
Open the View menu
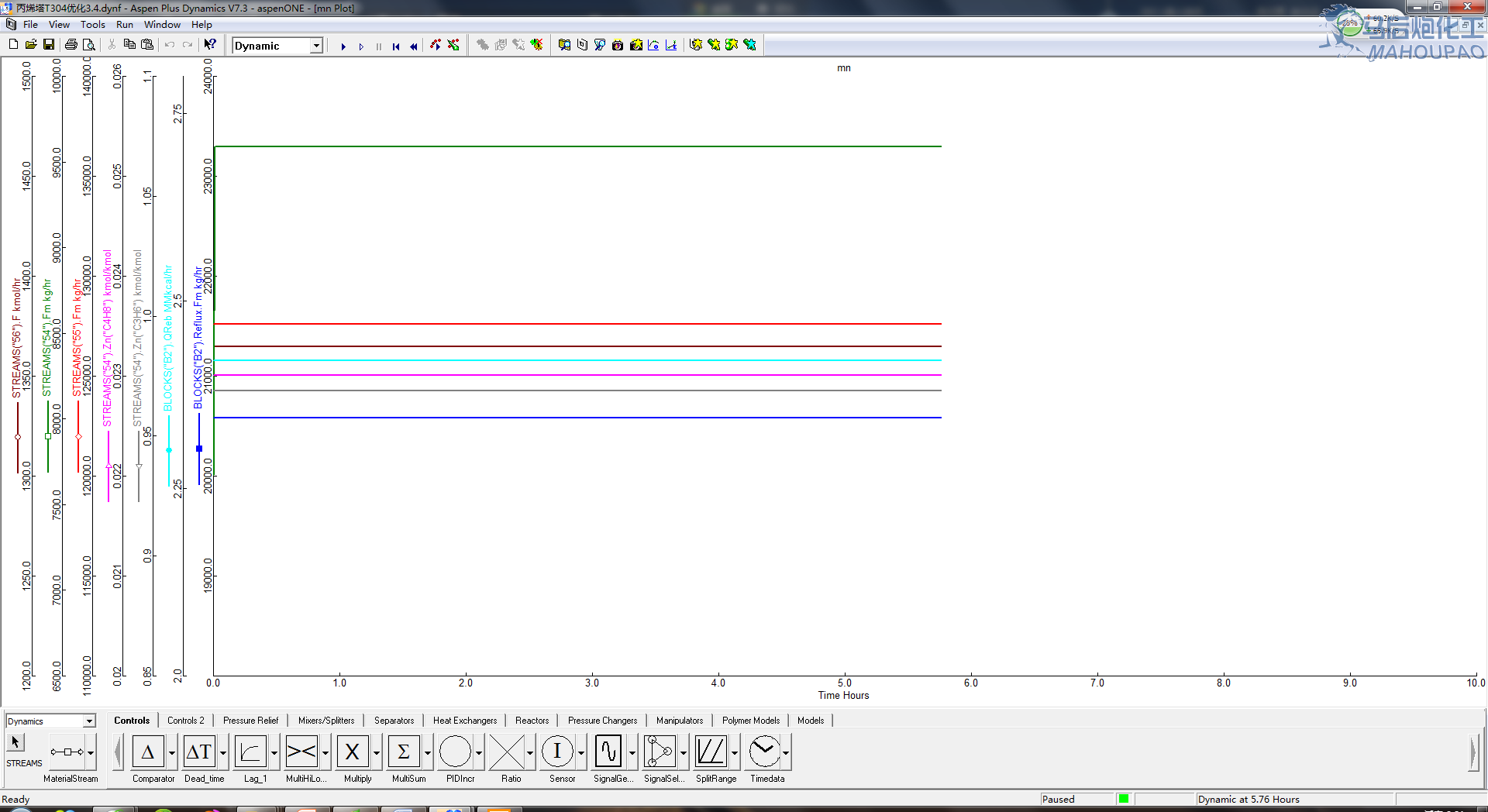tap(59, 25)
